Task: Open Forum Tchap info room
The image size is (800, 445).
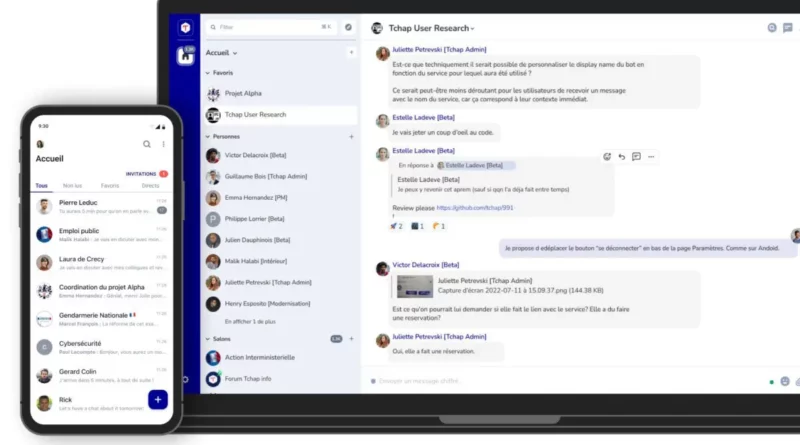Action: [x=280, y=379]
